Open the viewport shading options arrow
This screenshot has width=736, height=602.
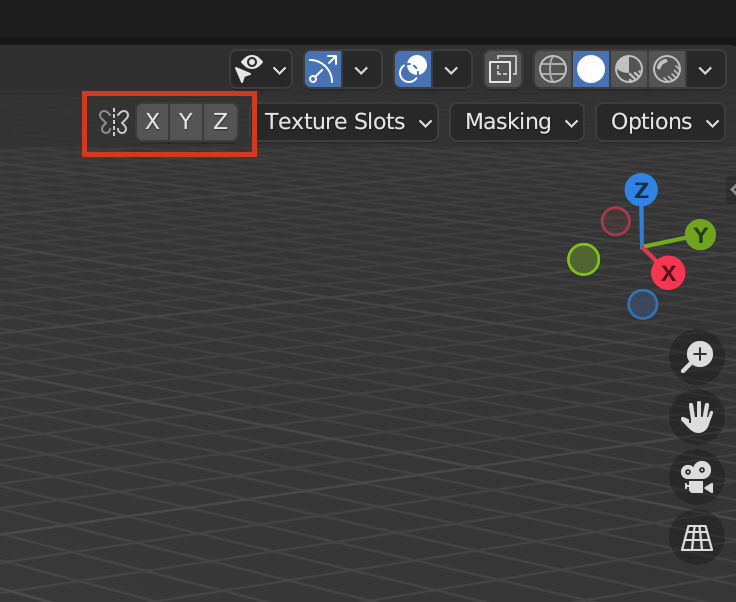click(706, 69)
